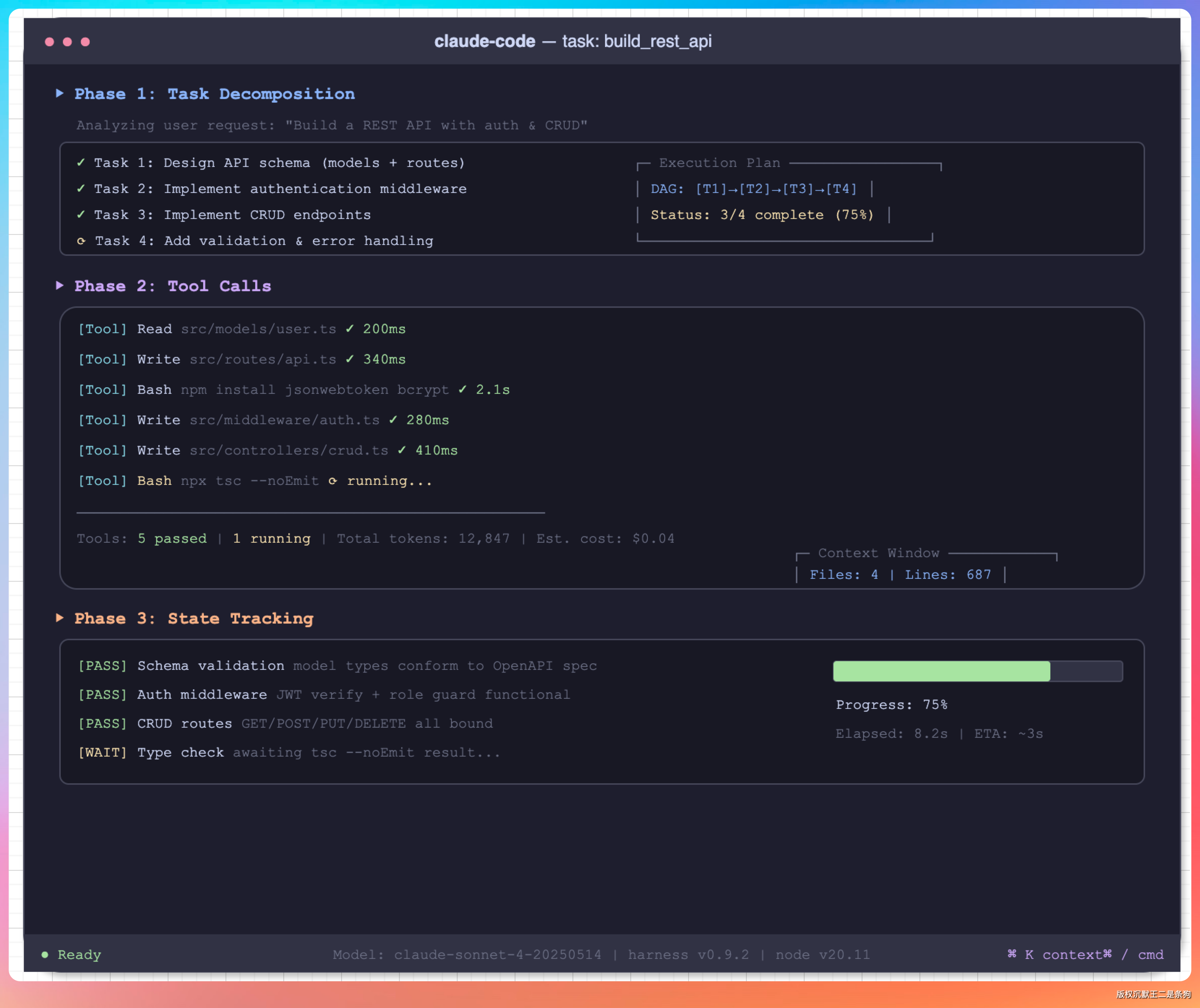Image resolution: width=1200 pixels, height=1008 pixels.
Task: Toggle the Task 3 CRUD endpoints checkmark
Action: click(81, 215)
